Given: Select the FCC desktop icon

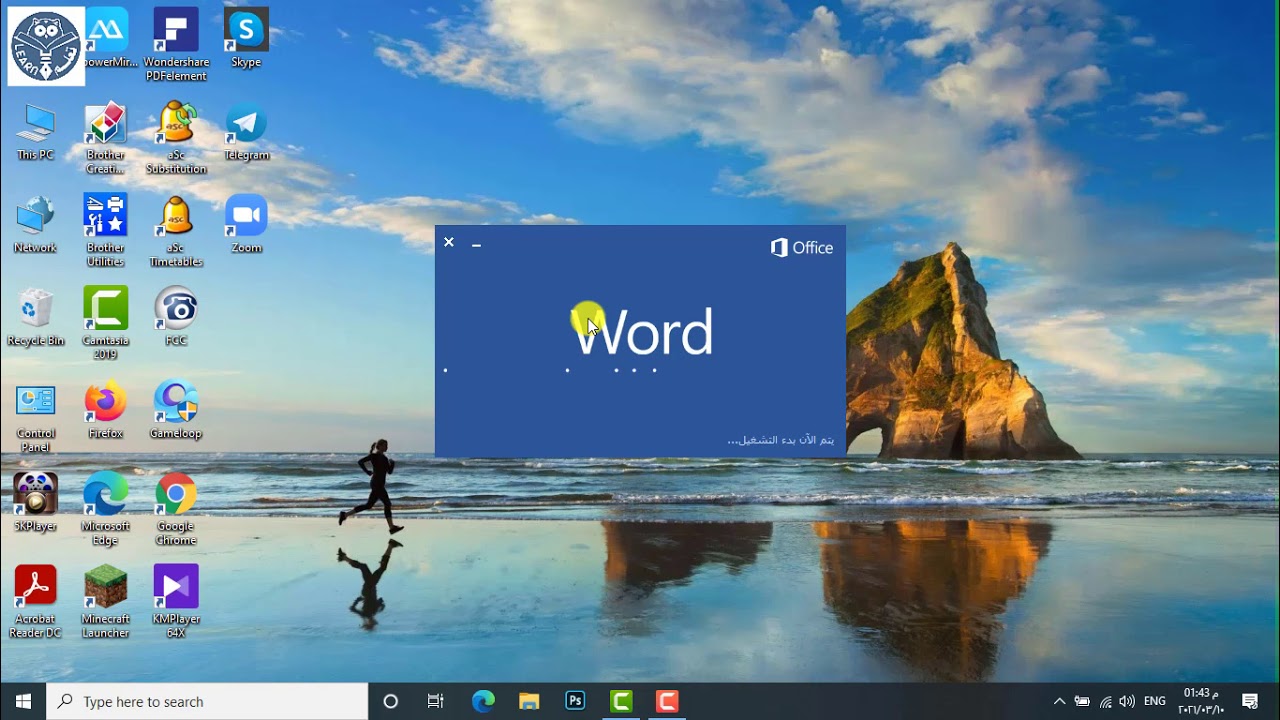Looking at the screenshot, I should [176, 318].
